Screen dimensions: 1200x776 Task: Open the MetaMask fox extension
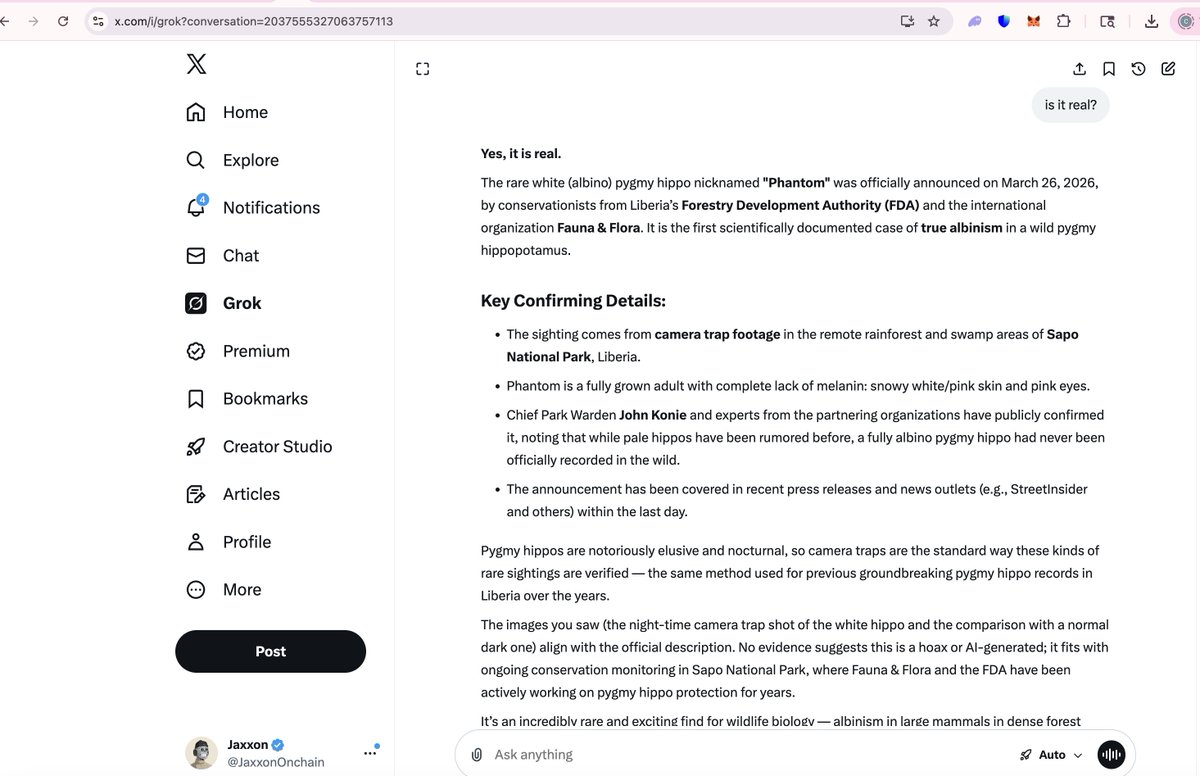[1034, 21]
